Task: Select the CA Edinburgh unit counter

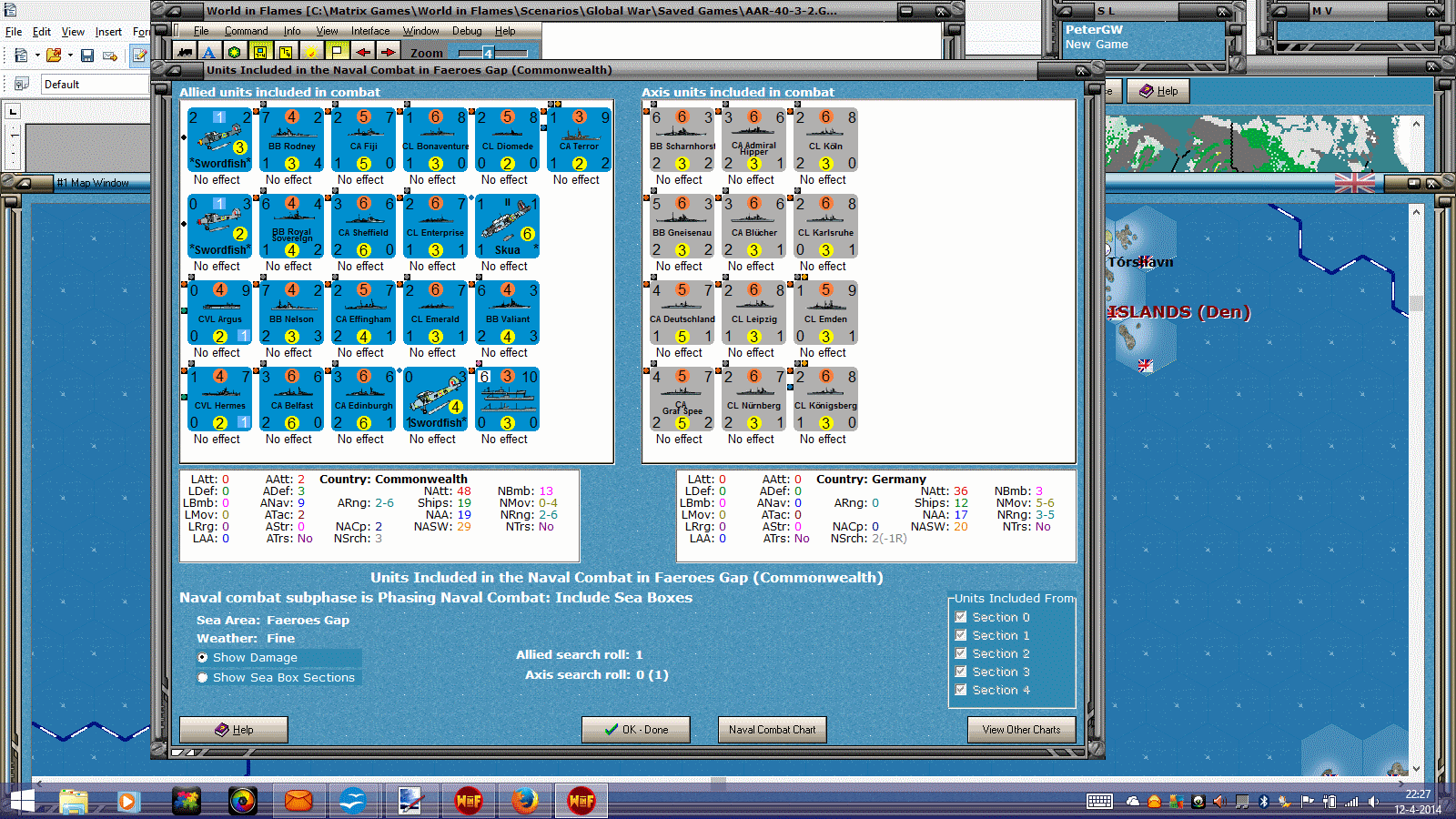Action: (x=364, y=399)
